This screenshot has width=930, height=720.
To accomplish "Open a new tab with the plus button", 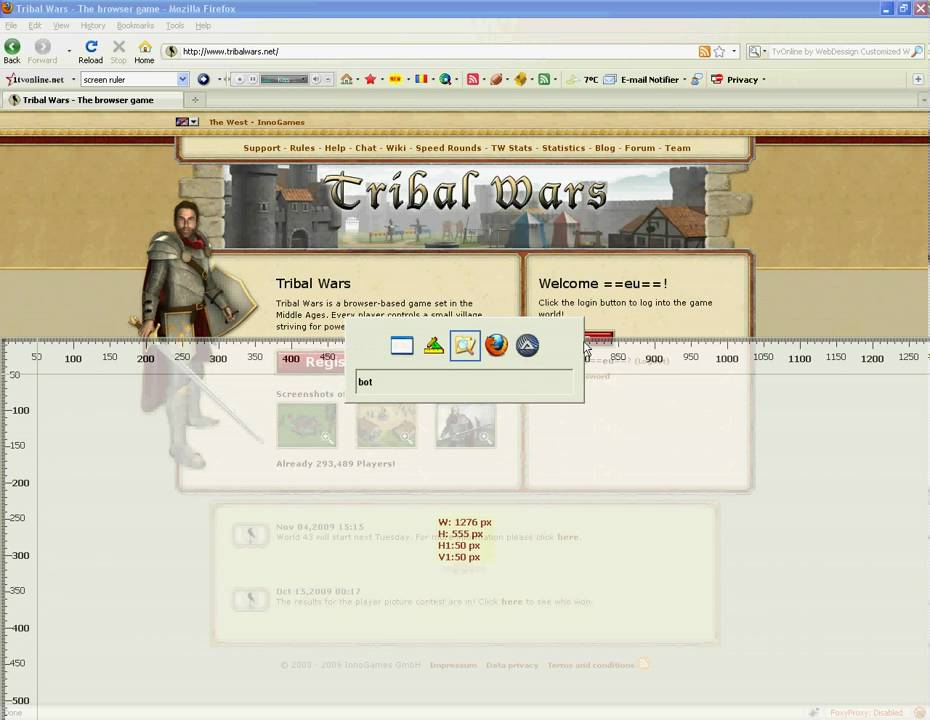I will point(195,100).
